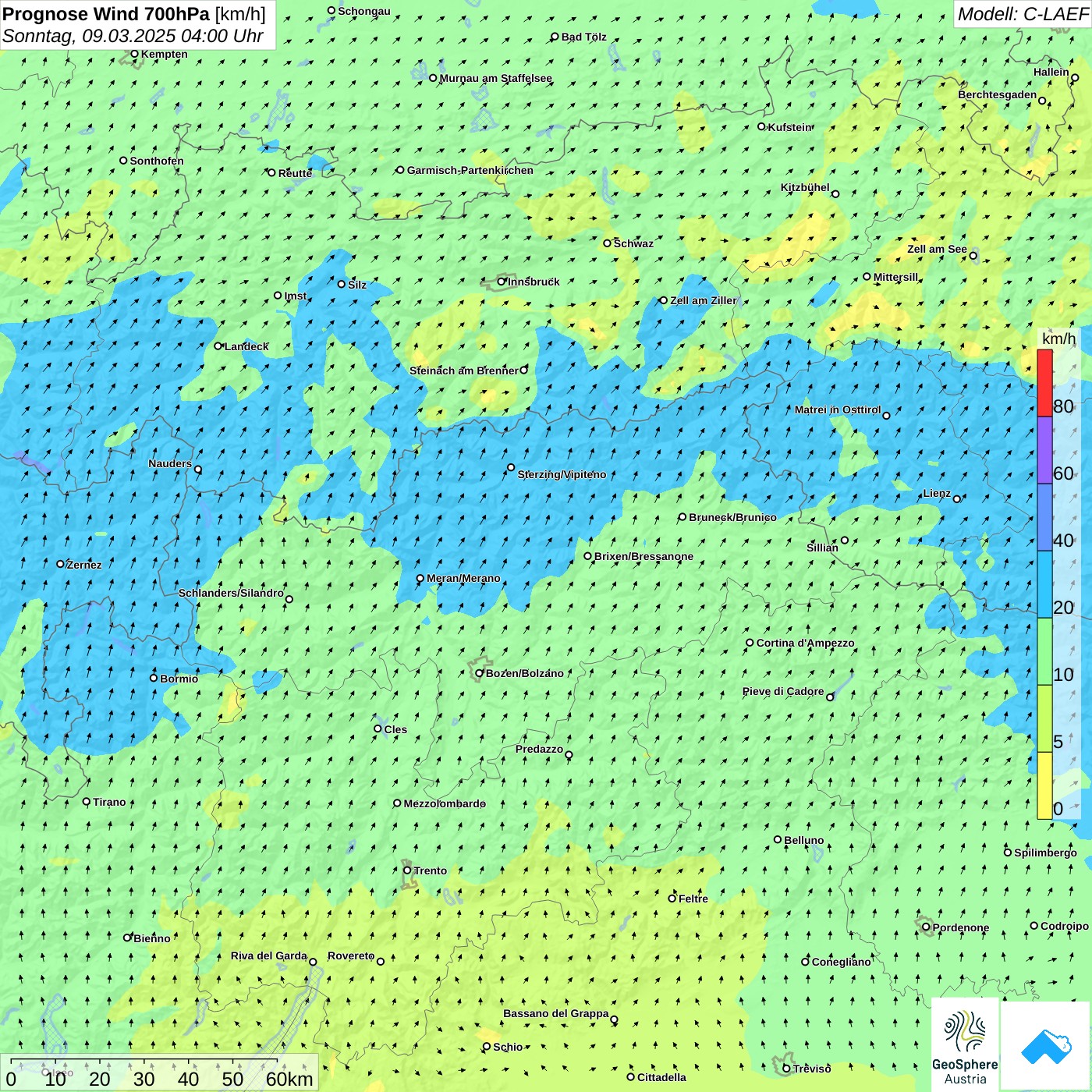Viewport: 1092px width, 1092px height.
Task: Click the 'Berchtesgaden' label
Action: tap(997, 95)
